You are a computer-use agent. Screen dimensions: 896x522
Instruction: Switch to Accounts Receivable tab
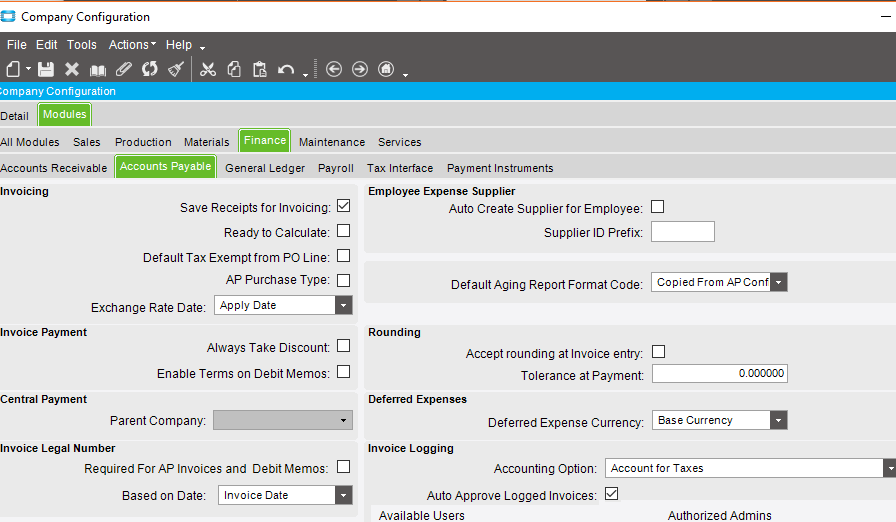click(x=54, y=168)
